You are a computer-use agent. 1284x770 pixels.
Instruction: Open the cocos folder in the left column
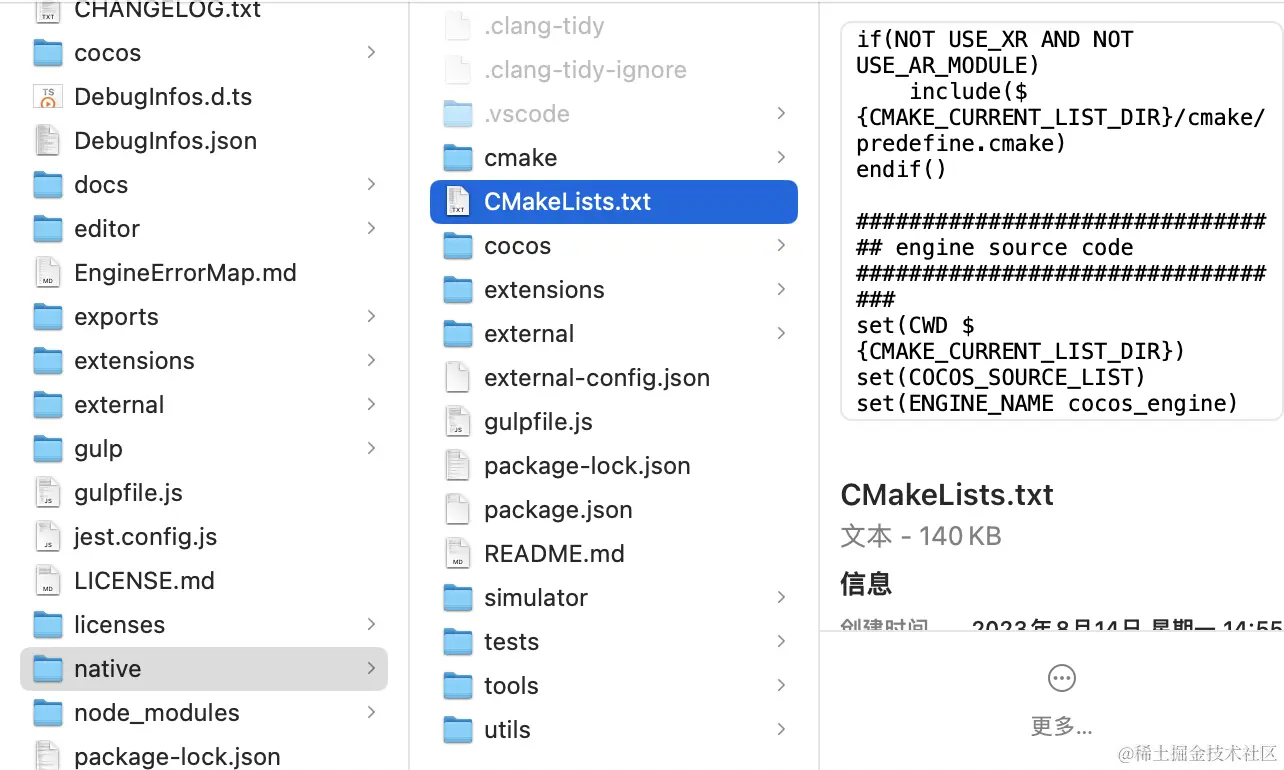click(x=107, y=53)
